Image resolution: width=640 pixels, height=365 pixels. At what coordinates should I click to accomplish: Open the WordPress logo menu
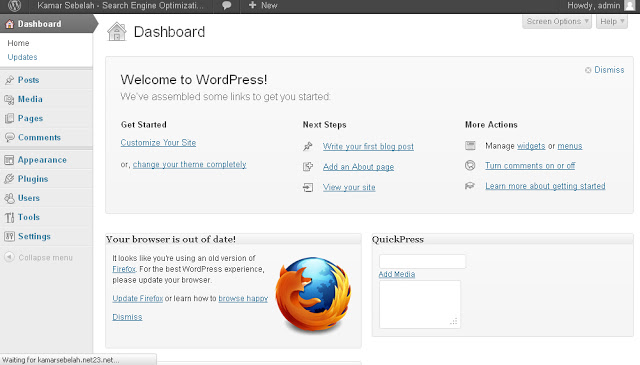point(15,6)
